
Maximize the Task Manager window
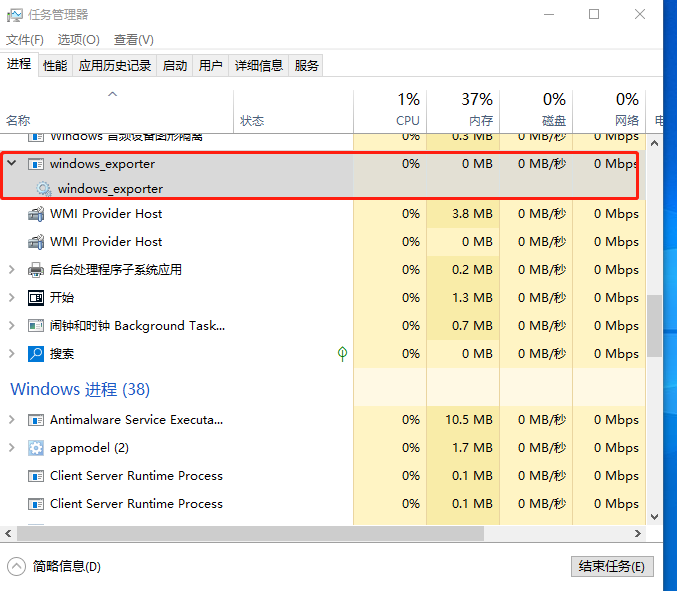594,14
